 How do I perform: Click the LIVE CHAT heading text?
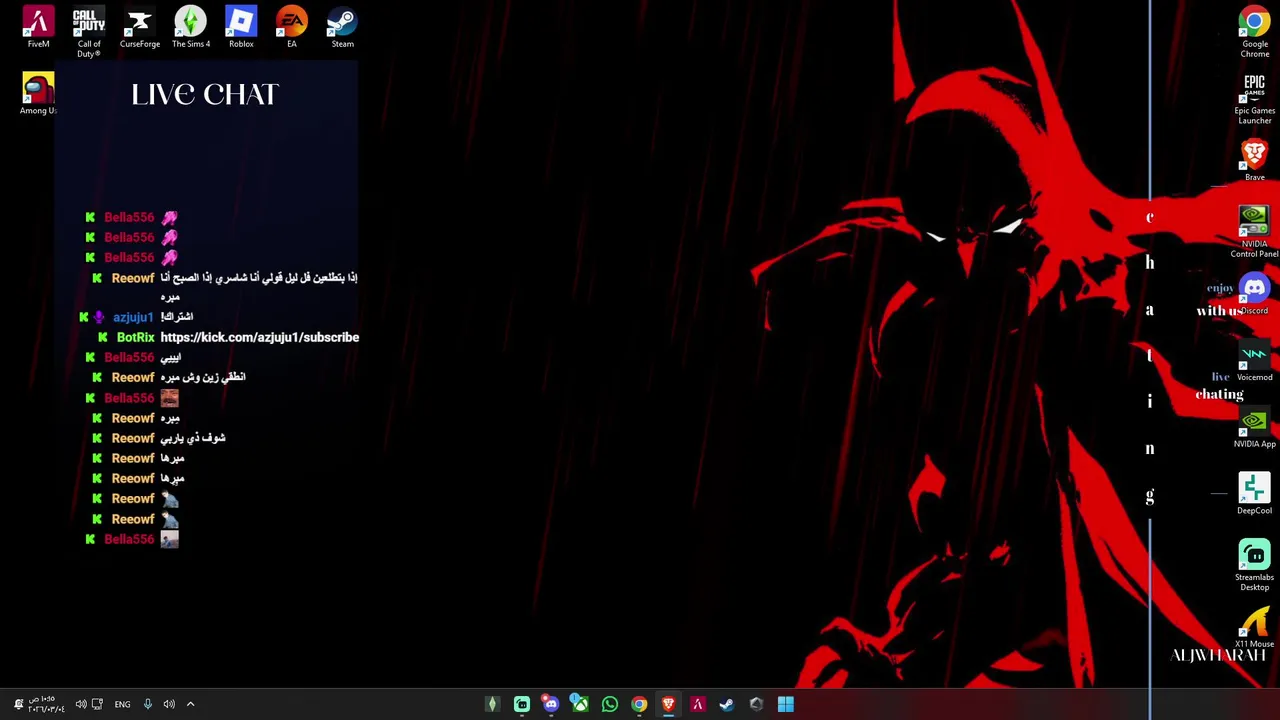pyautogui.click(x=205, y=94)
